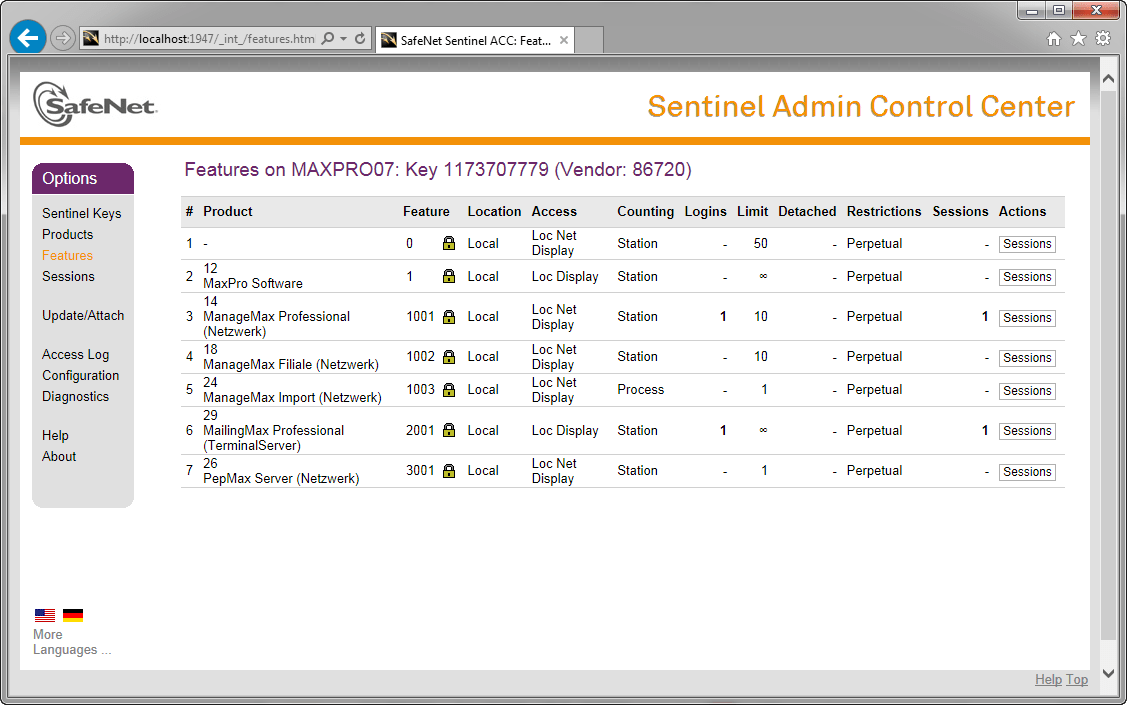
Task: Click Sessions button for ManageMax Professional
Action: 1027,318
